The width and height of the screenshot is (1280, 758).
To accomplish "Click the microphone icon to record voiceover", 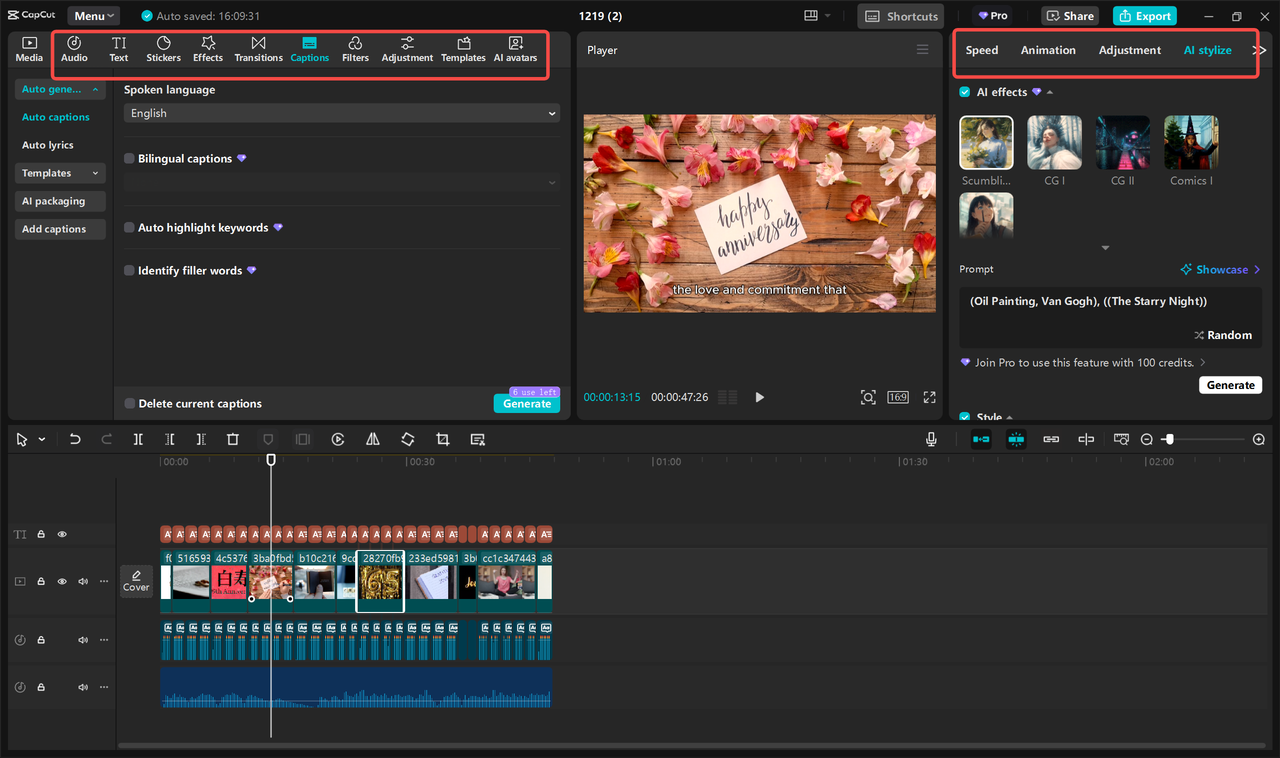I will click(930, 438).
